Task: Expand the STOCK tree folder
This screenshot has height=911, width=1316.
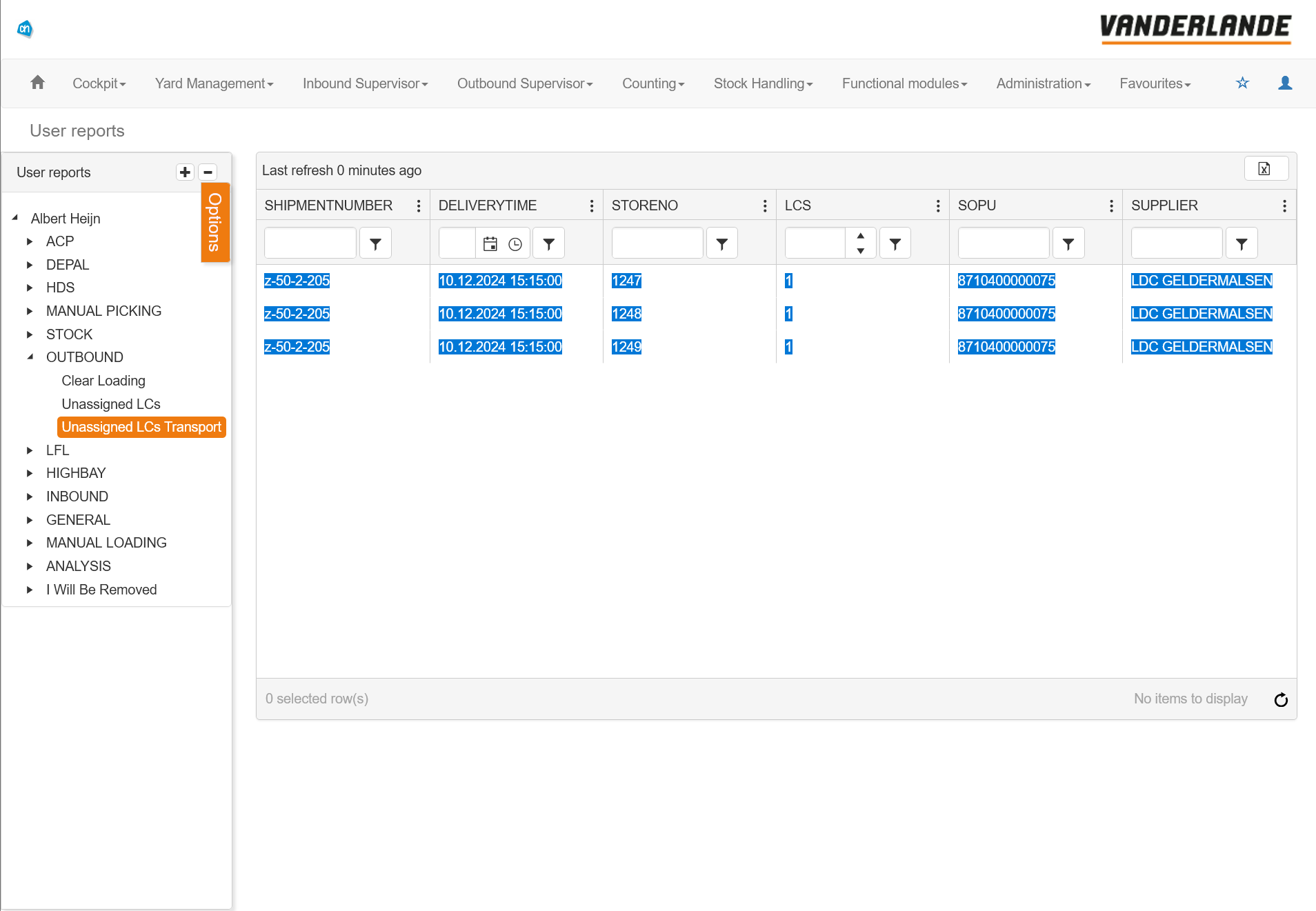Action: [x=30, y=334]
